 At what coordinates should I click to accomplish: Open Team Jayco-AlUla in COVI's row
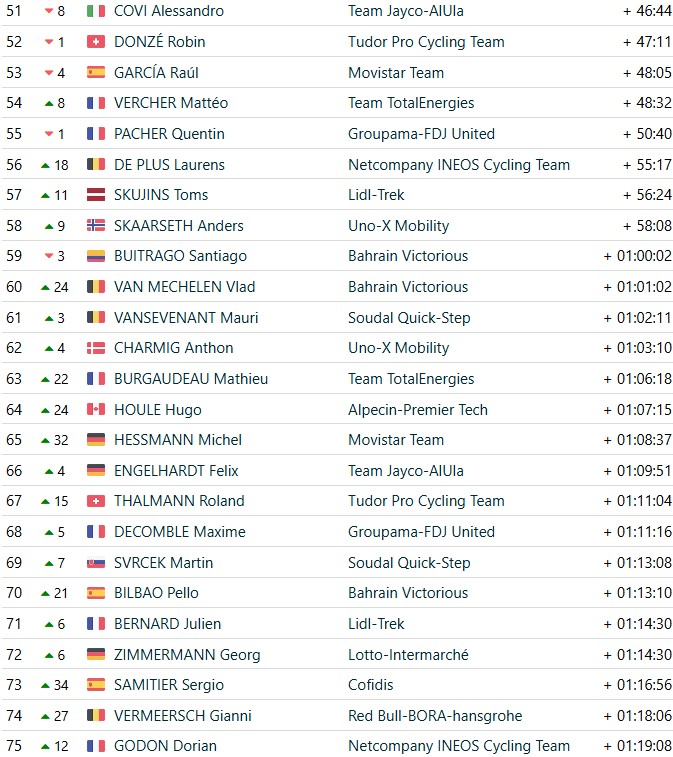406,11
